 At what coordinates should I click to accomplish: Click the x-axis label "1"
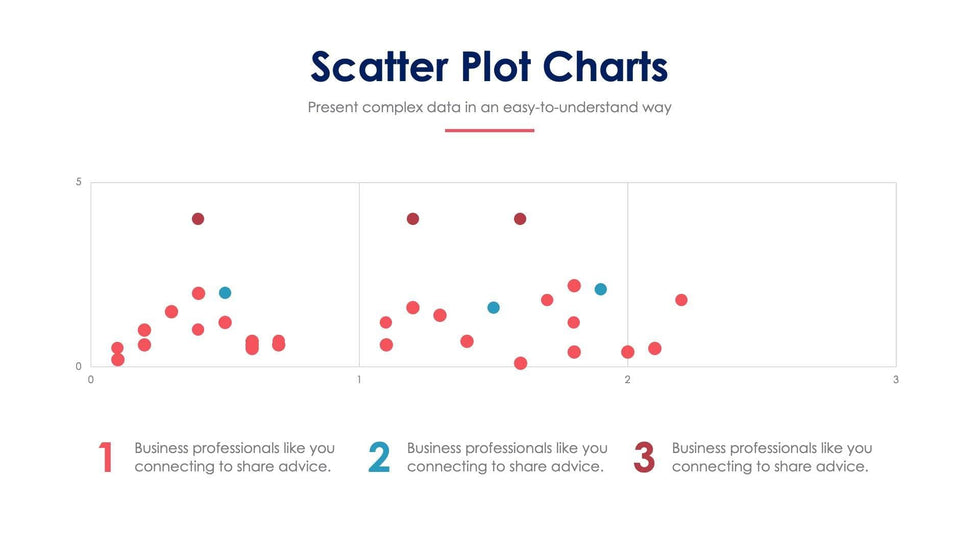click(x=359, y=379)
